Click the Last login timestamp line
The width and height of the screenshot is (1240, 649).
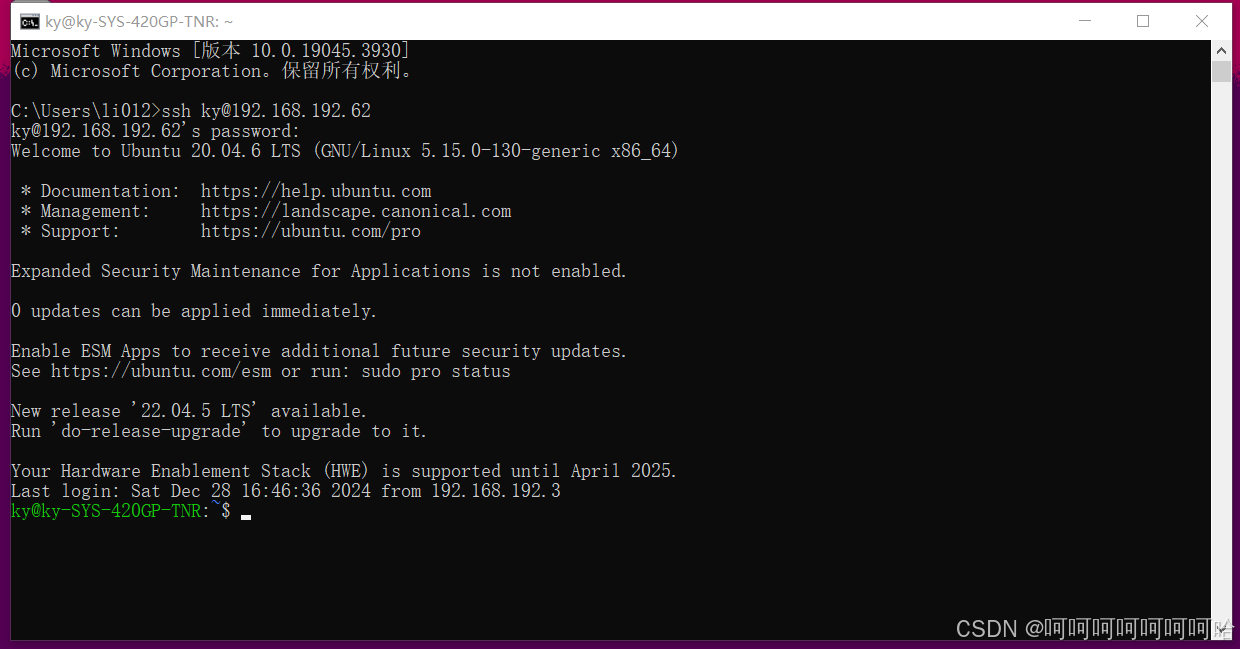(285, 491)
